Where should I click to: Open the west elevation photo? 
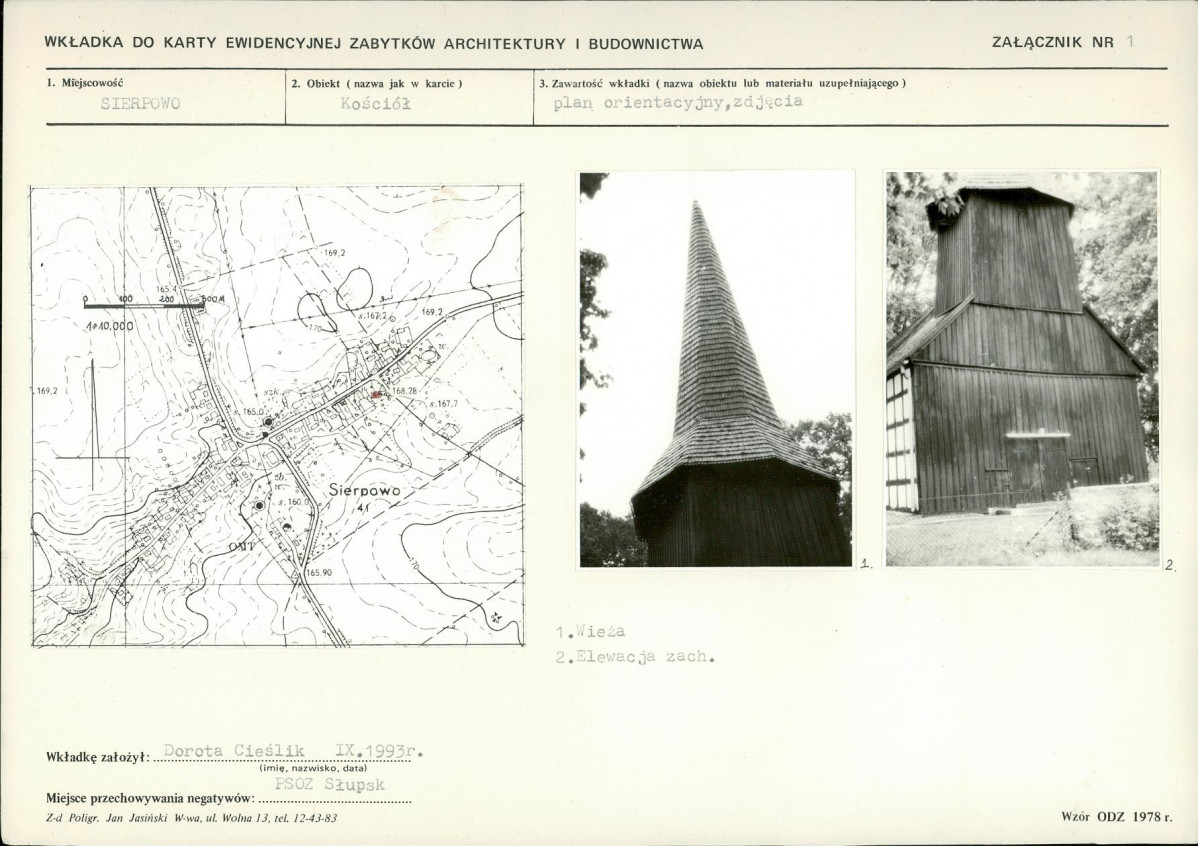tap(1021, 369)
